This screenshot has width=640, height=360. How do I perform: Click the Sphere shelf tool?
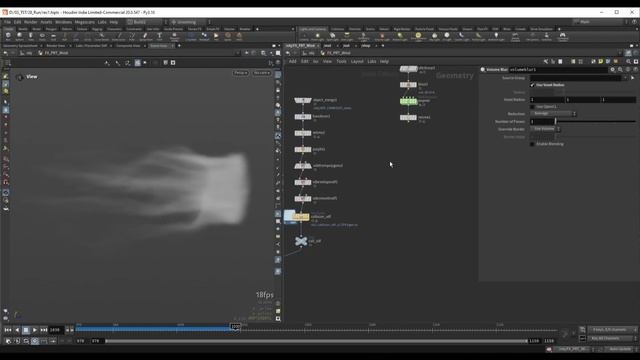click(x=19, y=37)
